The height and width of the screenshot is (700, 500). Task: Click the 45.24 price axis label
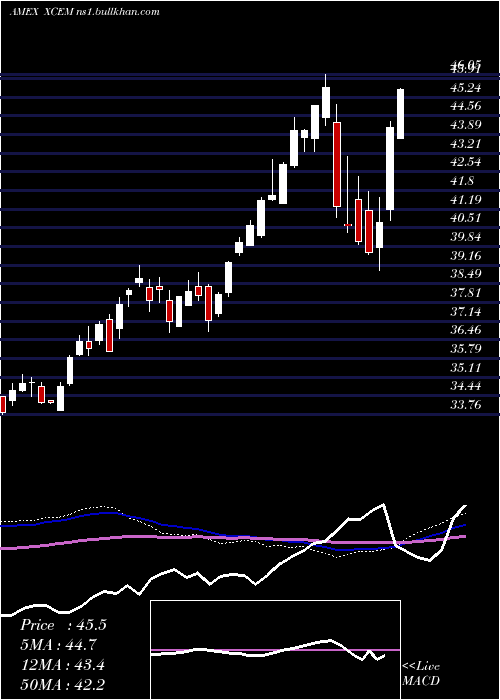tap(466, 88)
